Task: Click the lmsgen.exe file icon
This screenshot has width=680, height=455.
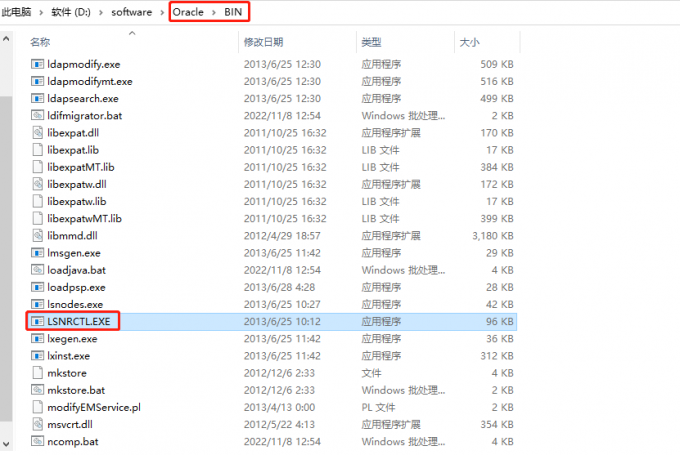Action: click(37, 253)
